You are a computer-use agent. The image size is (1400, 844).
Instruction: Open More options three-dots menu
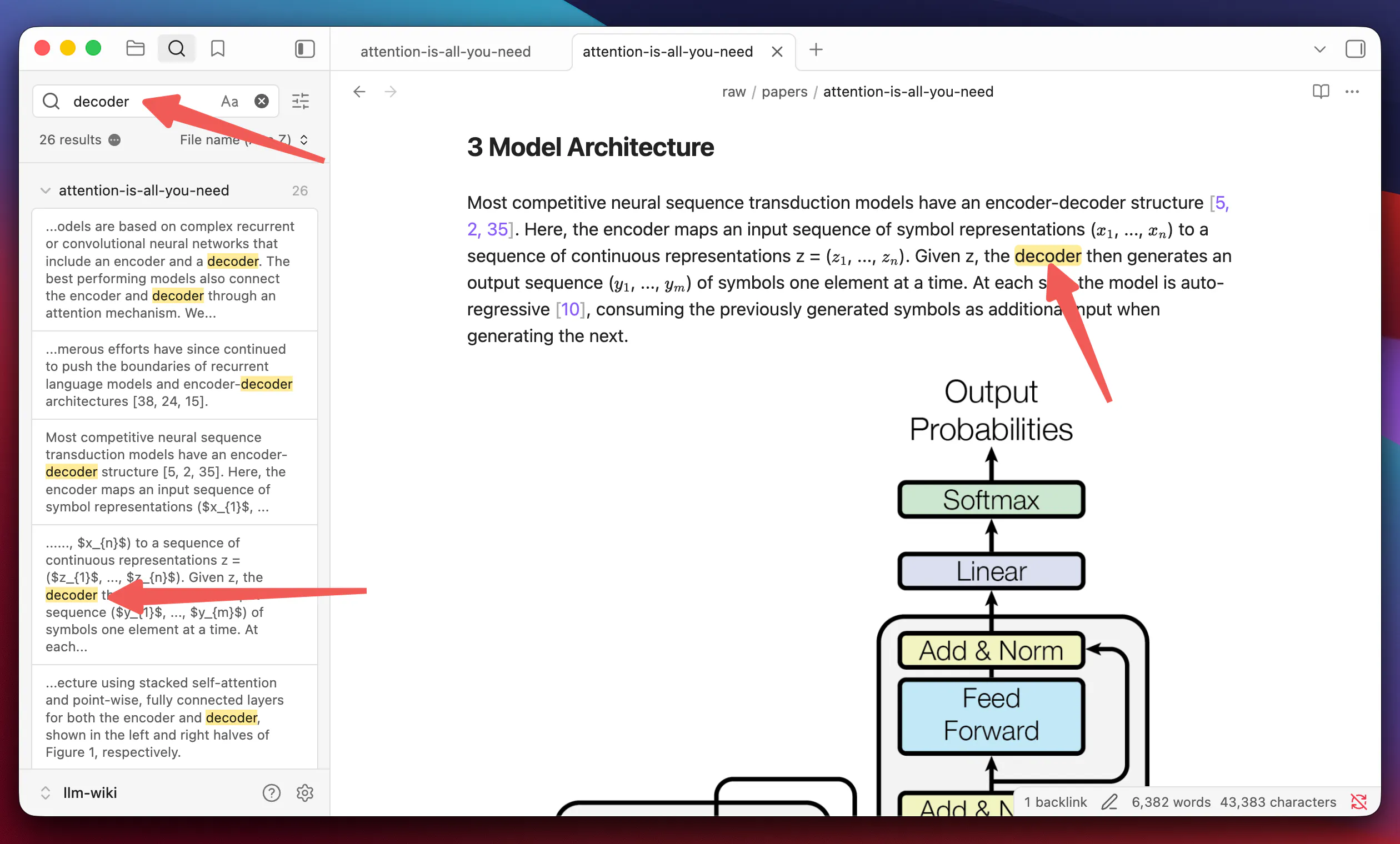tap(1352, 92)
